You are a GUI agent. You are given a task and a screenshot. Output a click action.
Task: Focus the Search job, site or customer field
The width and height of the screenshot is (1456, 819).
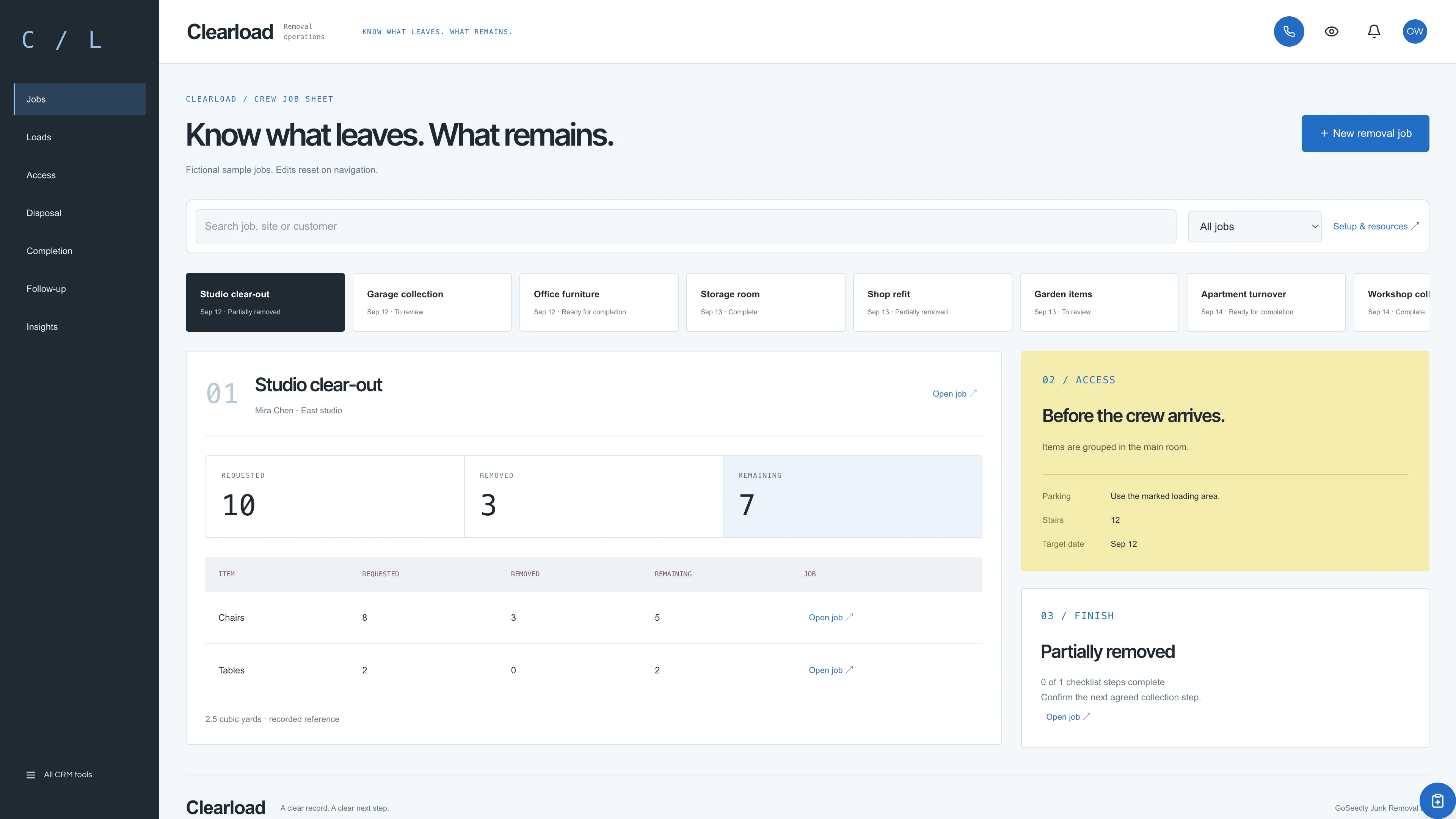pyautogui.click(x=686, y=226)
